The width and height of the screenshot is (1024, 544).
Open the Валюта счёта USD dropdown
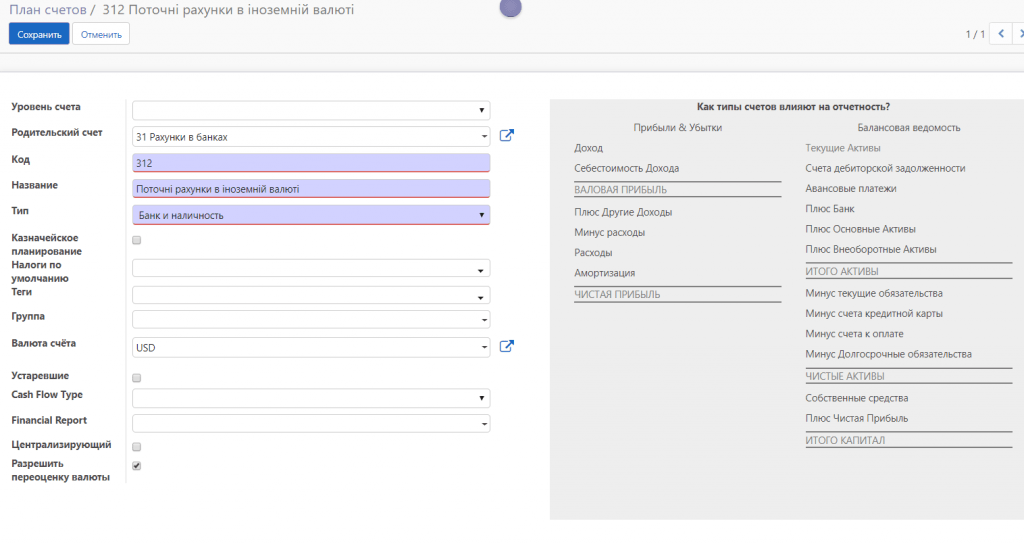point(311,347)
